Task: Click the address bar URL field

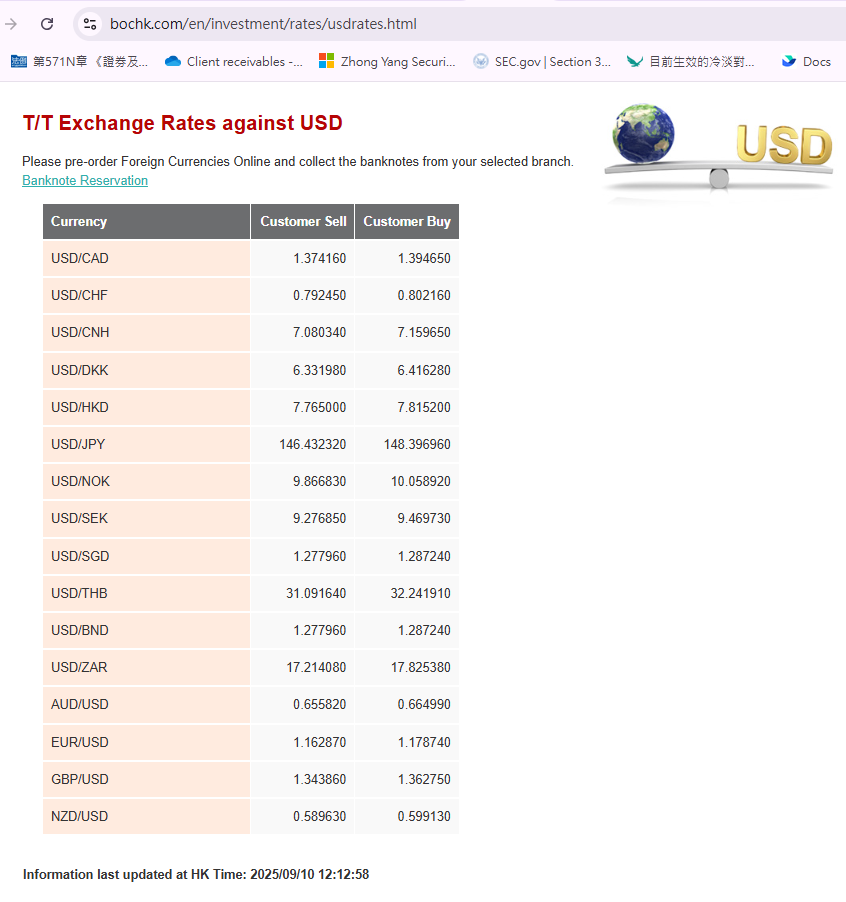Action: pos(400,24)
